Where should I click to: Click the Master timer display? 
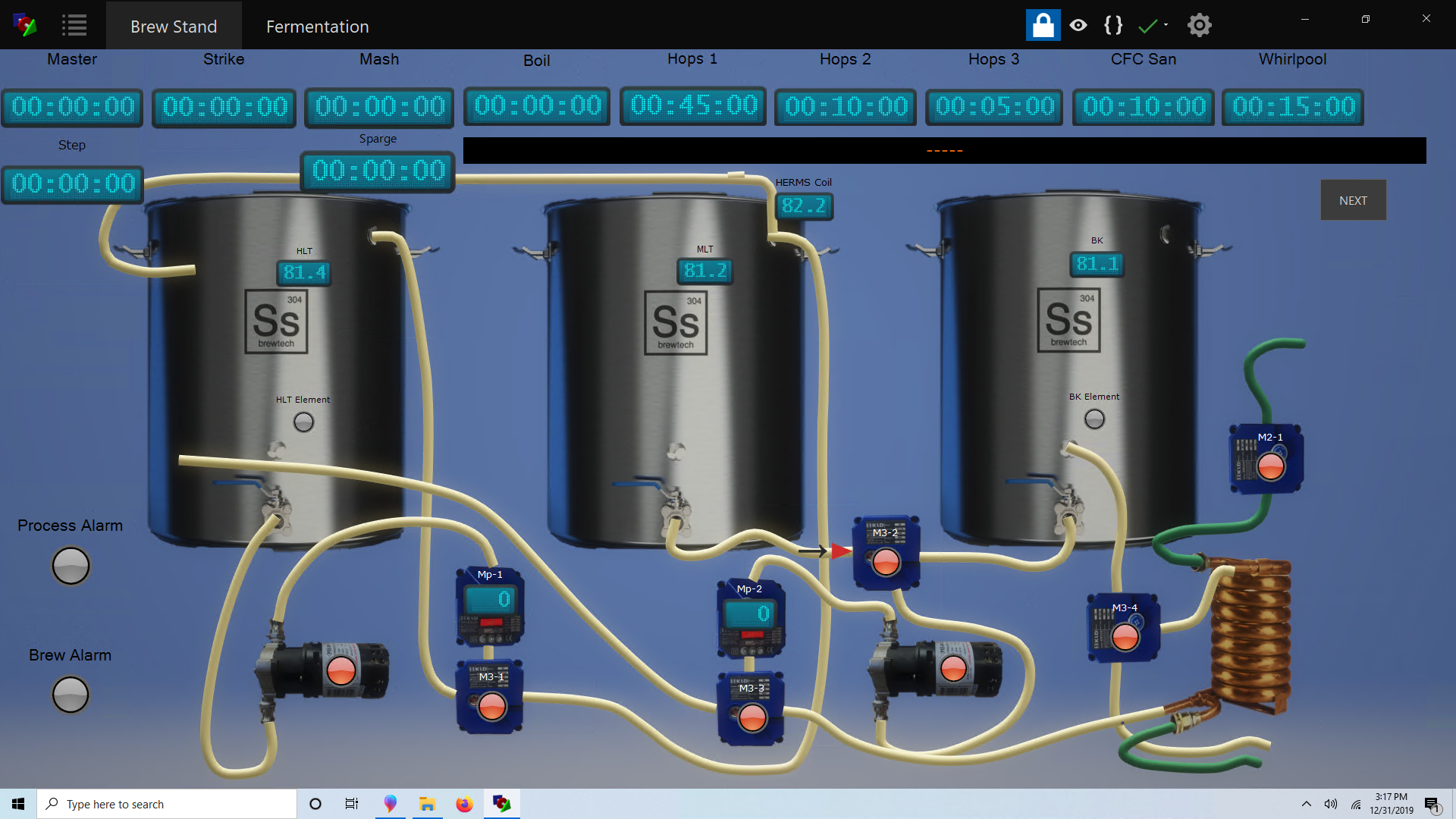tap(73, 107)
